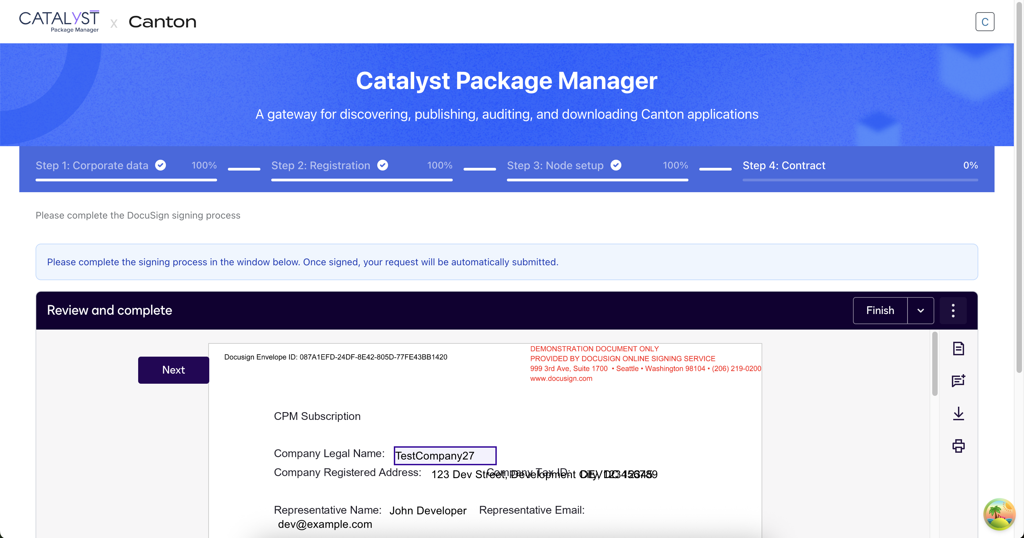Screen dimensions: 1024x538
Task: Open the www.docusign.com link
Action: point(561,379)
